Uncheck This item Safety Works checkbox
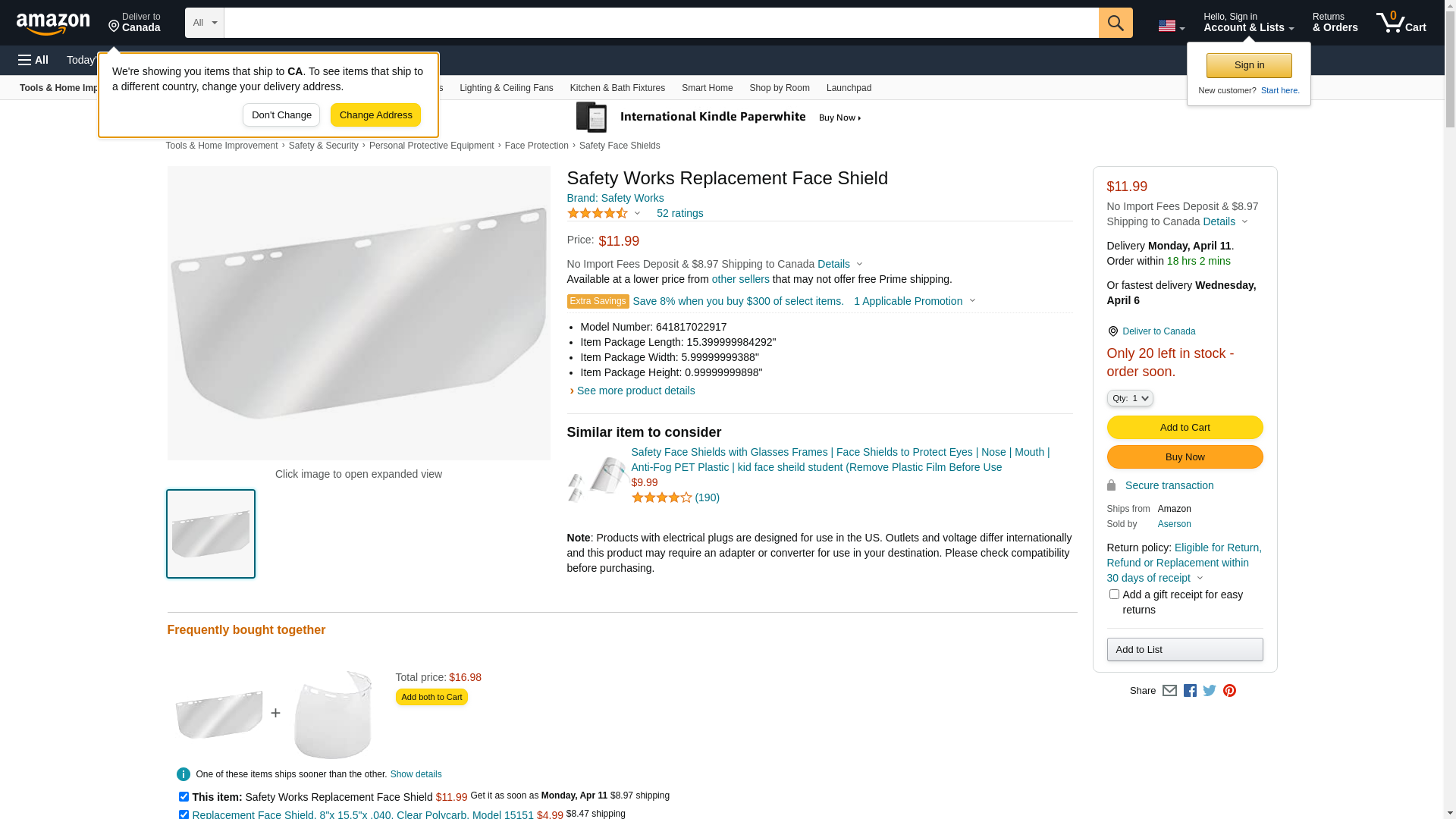This screenshot has width=1456, height=819. click(x=184, y=797)
